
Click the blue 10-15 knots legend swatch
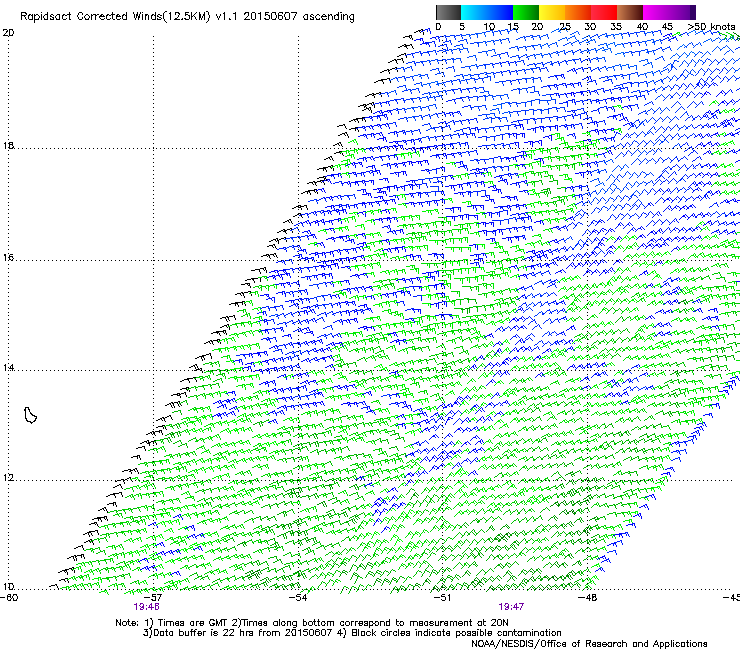[500, 12]
